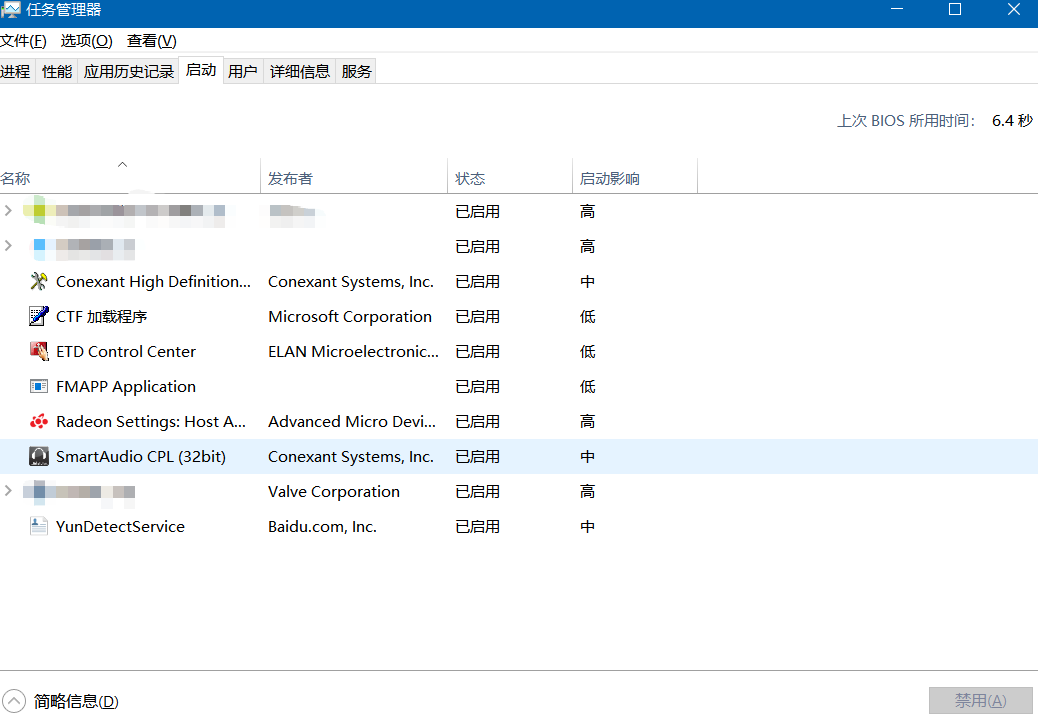This screenshot has height=719, width=1038.
Task: Sort by the 启动影响 column header
Action: tap(609, 179)
